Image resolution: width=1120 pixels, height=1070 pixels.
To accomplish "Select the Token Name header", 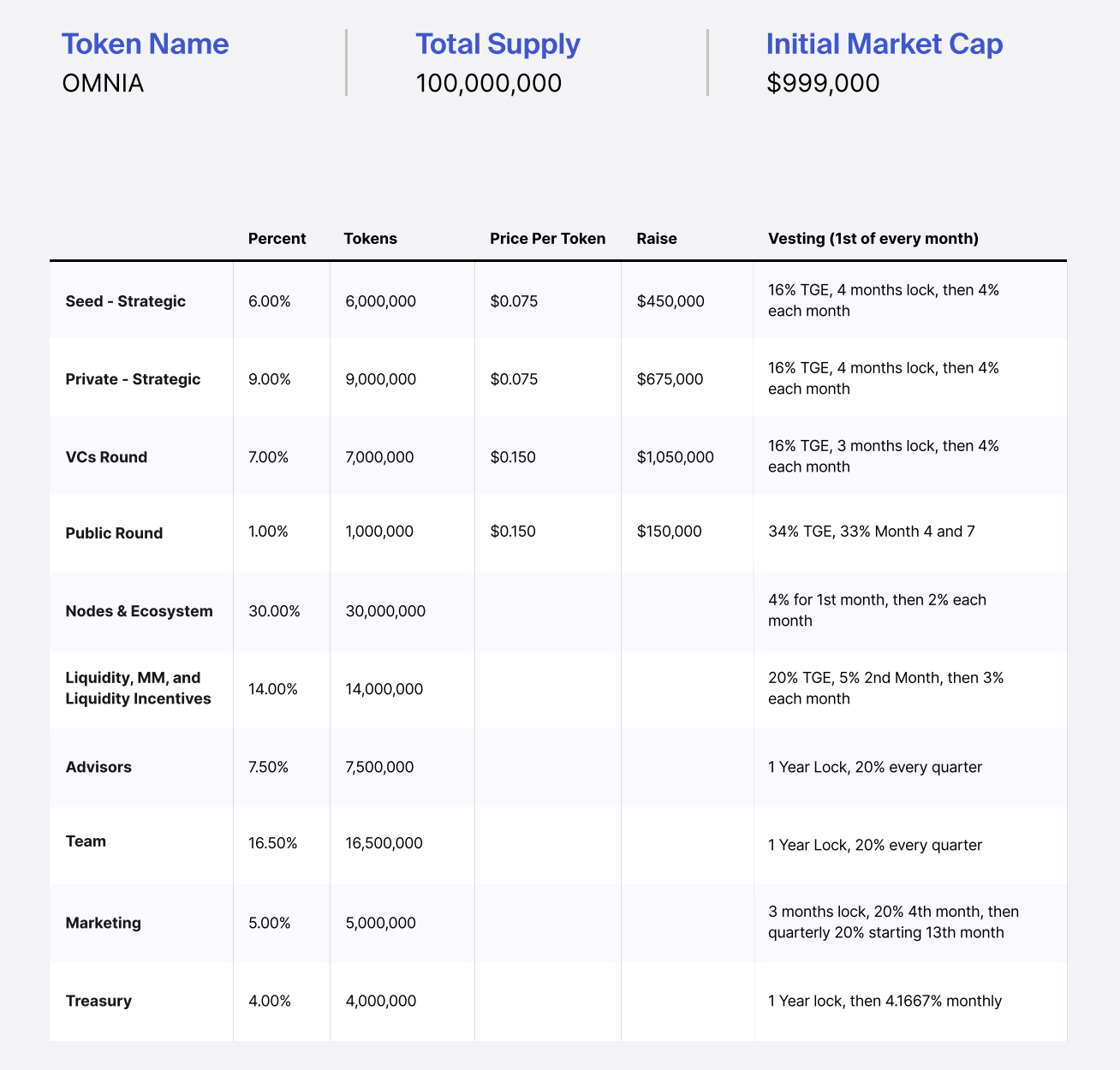I will pos(144,43).
